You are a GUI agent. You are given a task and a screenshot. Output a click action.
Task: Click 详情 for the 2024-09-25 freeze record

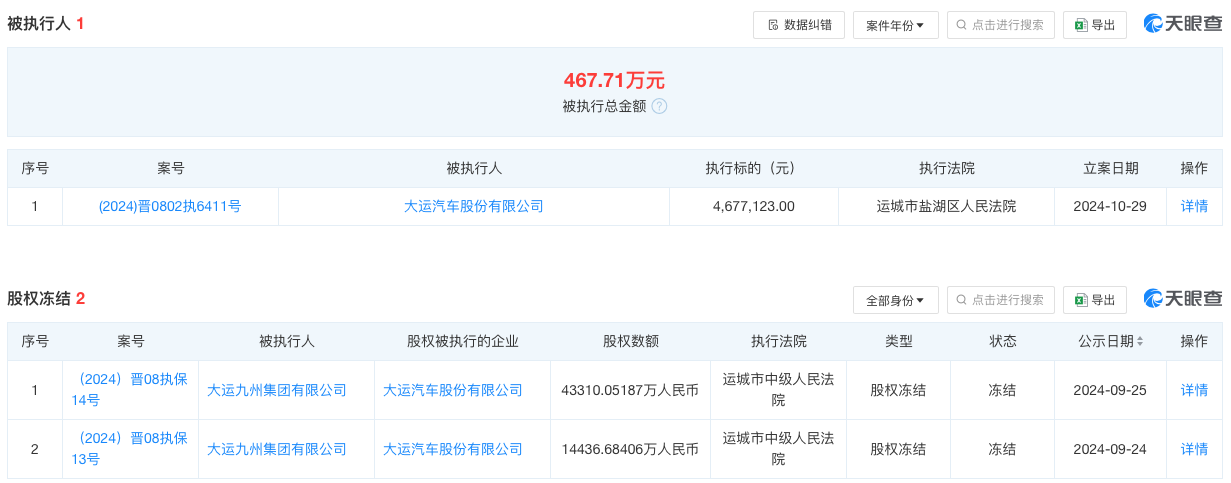tap(1194, 390)
